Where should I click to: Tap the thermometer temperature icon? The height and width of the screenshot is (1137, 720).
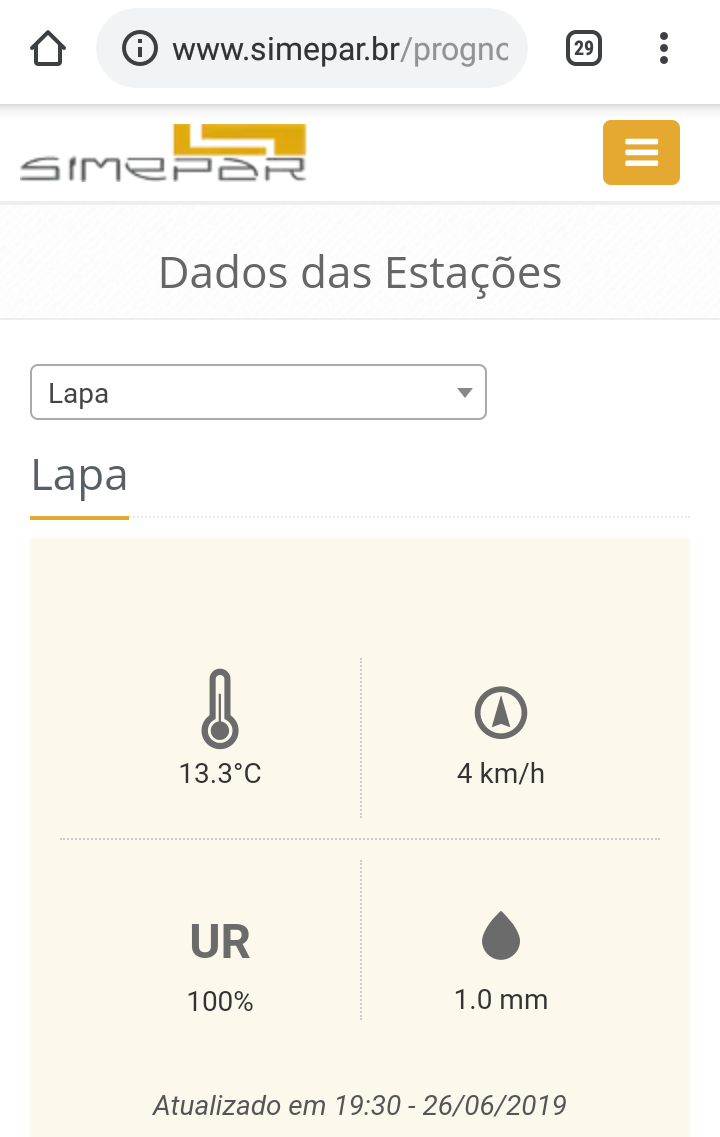coord(220,708)
